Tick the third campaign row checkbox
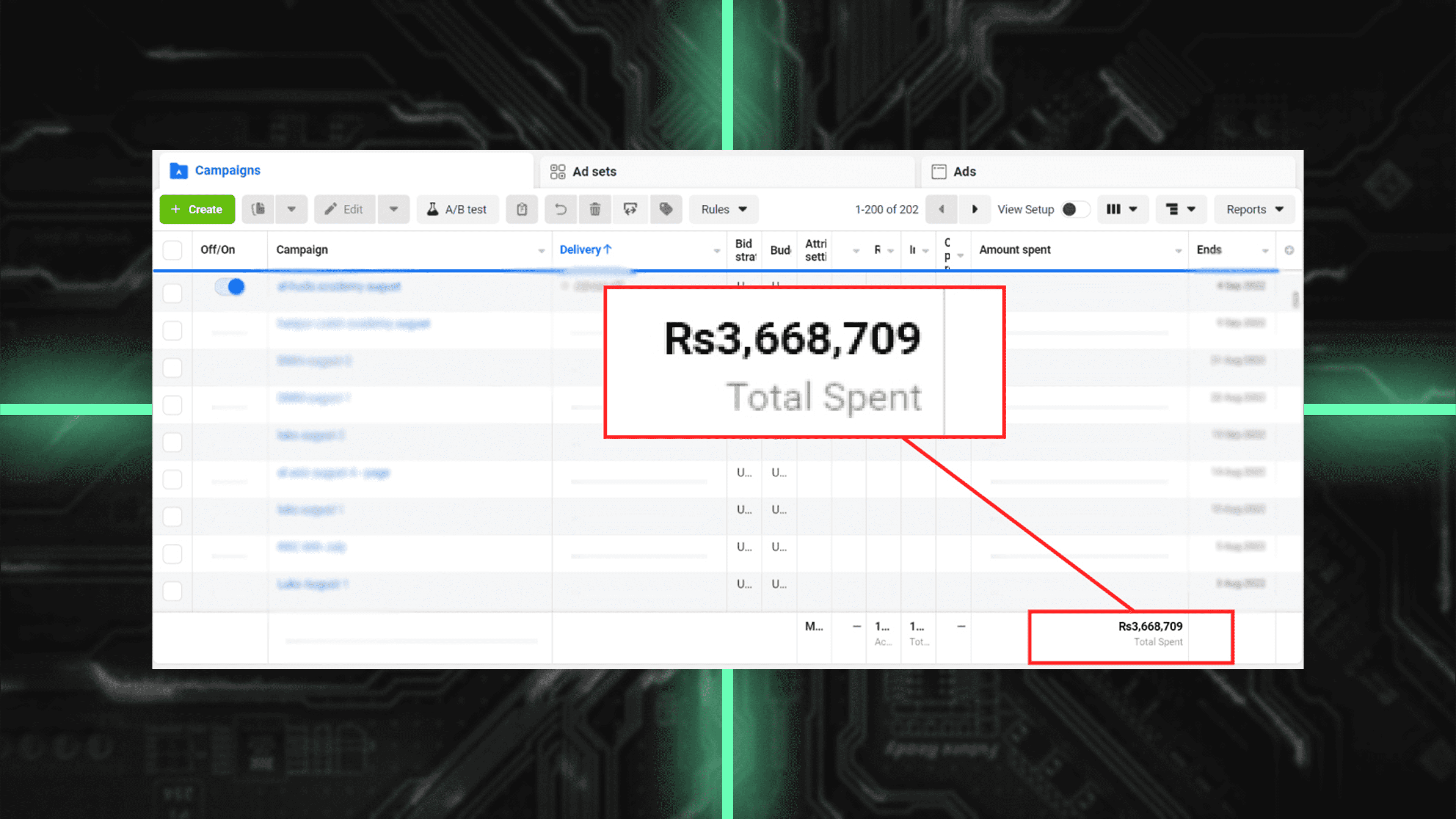The height and width of the screenshot is (819, 1456). [x=173, y=367]
